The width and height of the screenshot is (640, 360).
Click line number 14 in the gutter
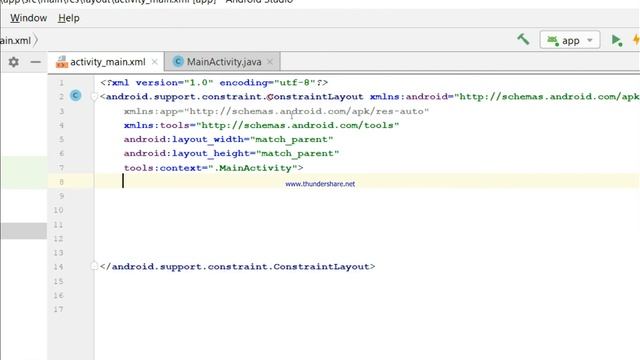[58, 267]
